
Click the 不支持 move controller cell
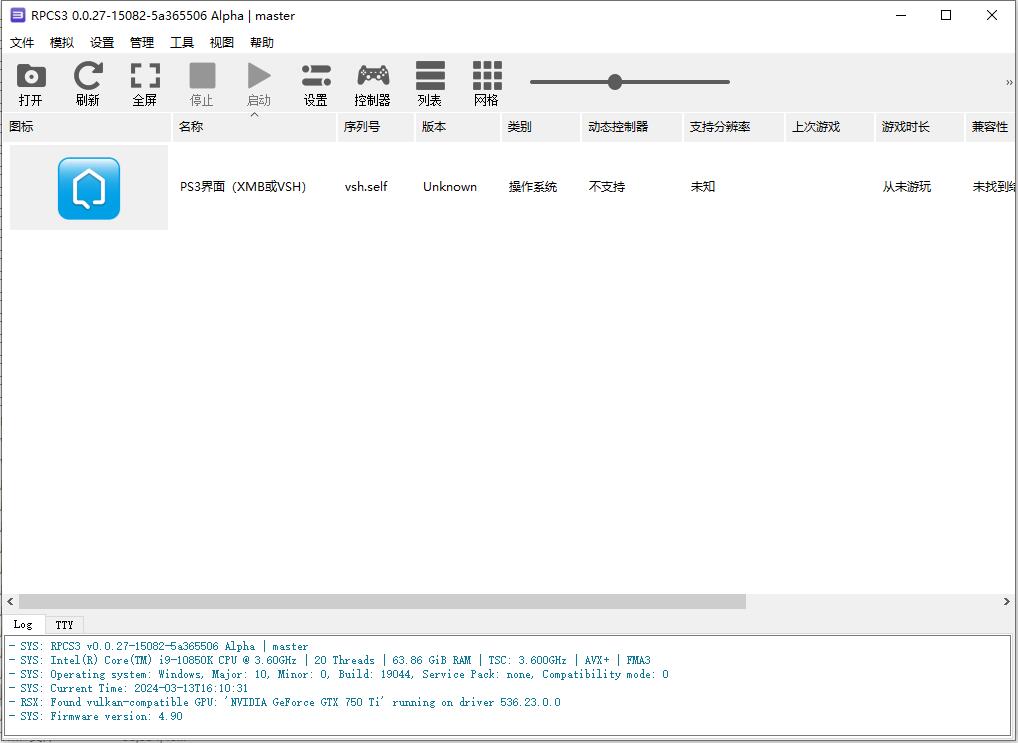tap(606, 187)
